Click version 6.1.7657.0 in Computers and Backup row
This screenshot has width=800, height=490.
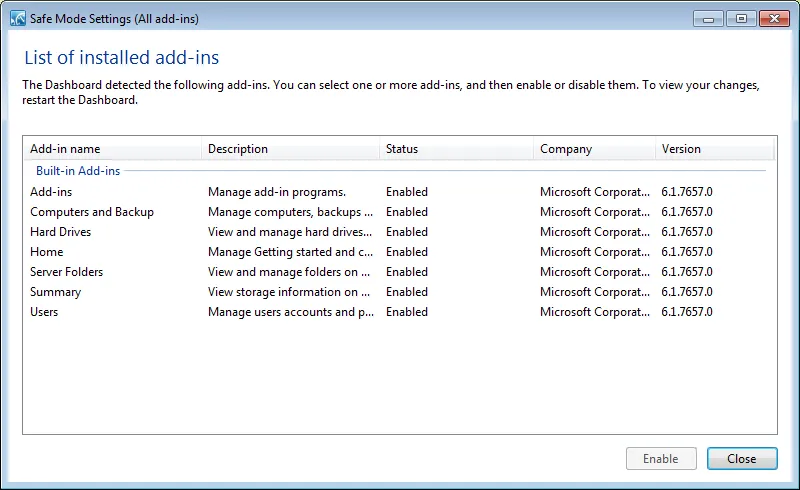coord(687,212)
